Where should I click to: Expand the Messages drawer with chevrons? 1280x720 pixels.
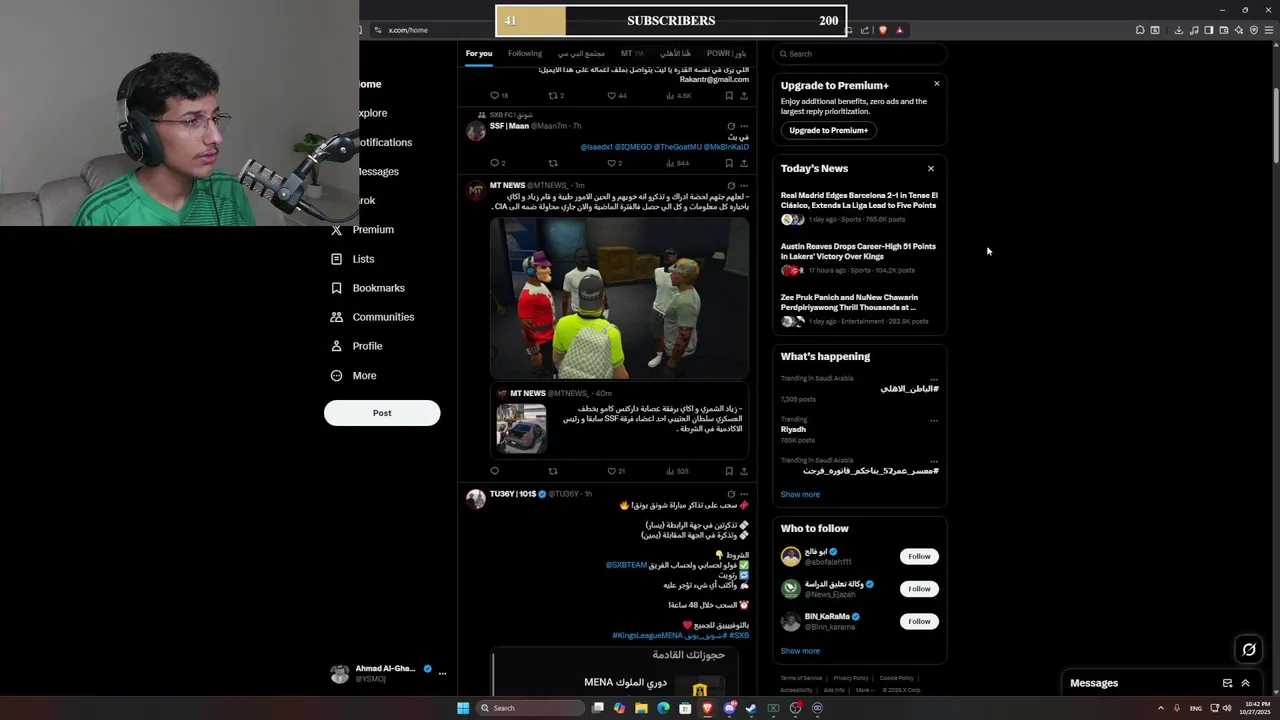(x=1245, y=683)
